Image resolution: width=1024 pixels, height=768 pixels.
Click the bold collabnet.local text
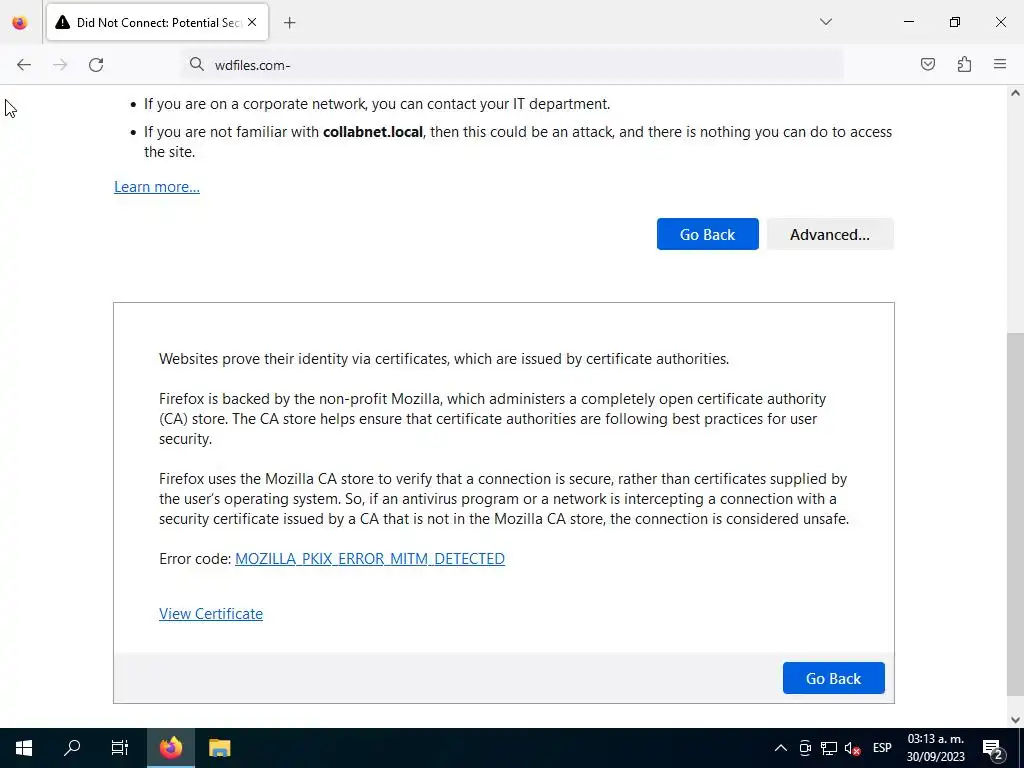click(x=373, y=132)
